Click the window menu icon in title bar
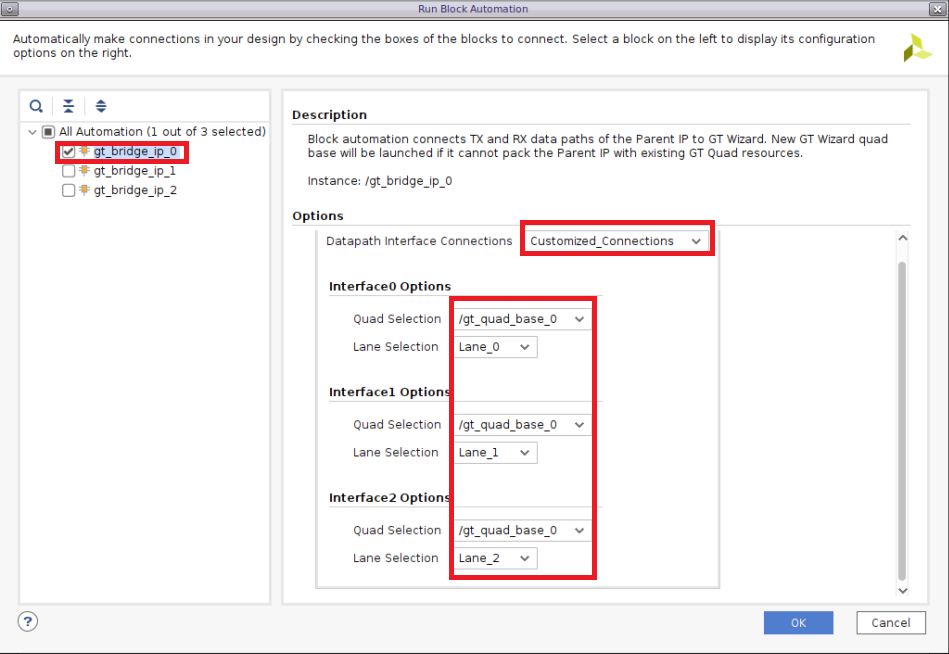Viewport: 949px width, 654px height. (x=10, y=9)
